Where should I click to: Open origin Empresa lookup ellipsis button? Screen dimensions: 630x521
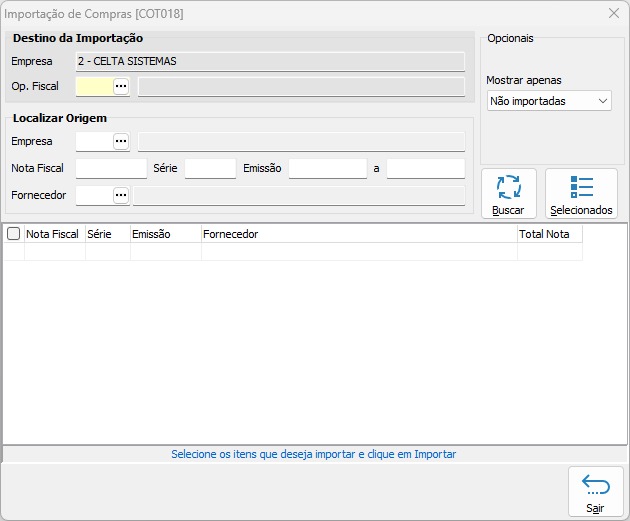[121, 142]
